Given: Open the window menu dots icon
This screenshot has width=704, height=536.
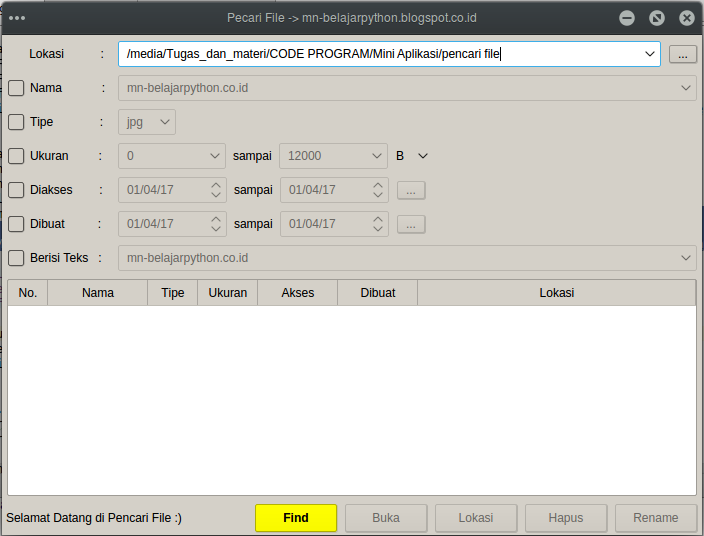Looking at the screenshot, I should pyautogui.click(x=17, y=18).
